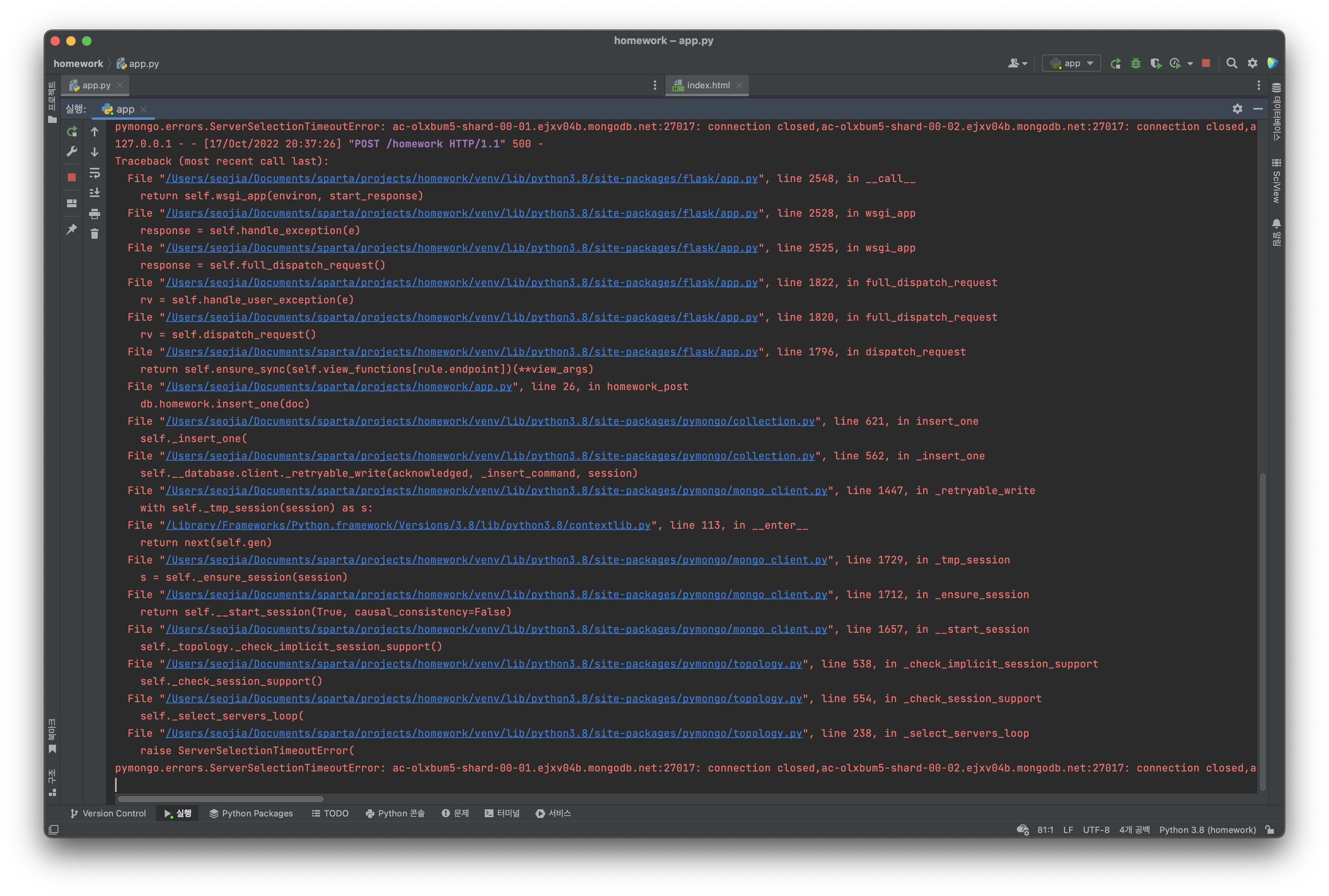Close the app.py editor tab

pyautogui.click(x=120, y=85)
